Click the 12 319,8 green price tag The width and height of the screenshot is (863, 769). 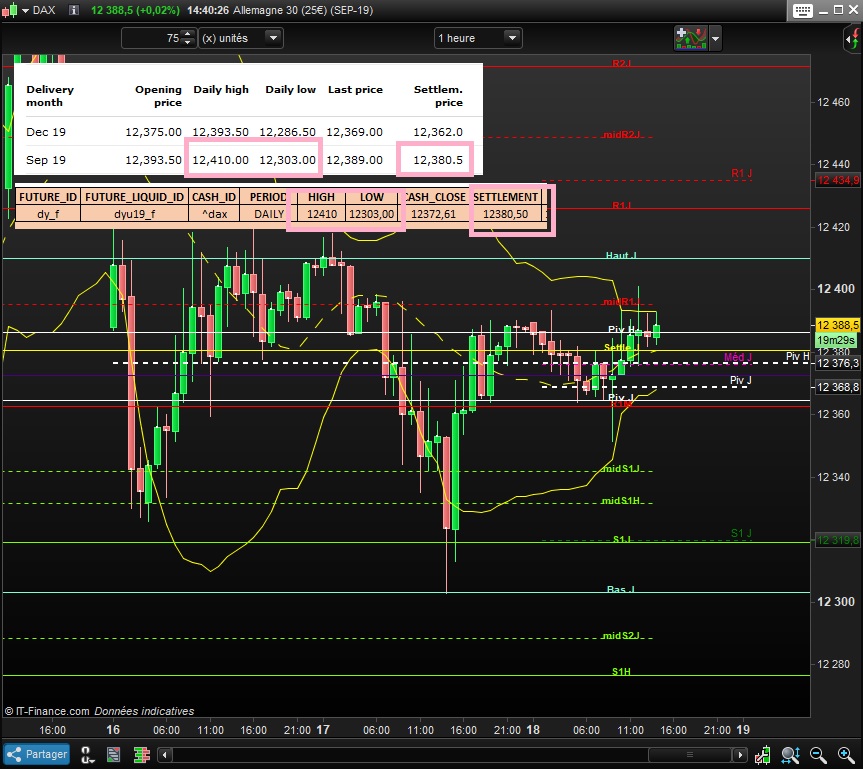coord(837,540)
